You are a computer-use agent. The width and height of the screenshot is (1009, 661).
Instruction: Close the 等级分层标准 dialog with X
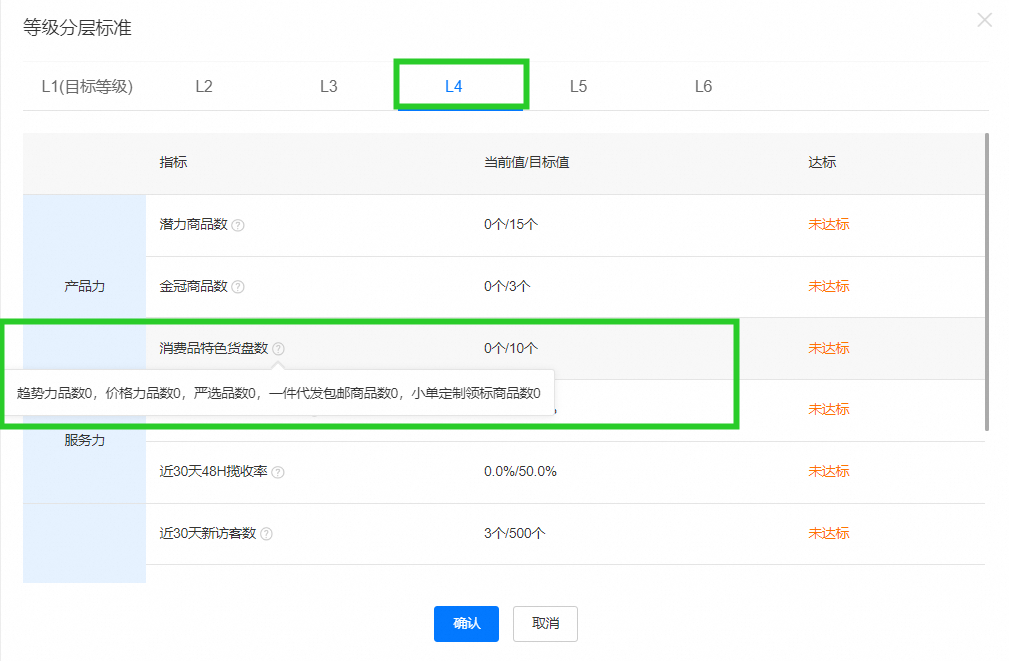[984, 20]
